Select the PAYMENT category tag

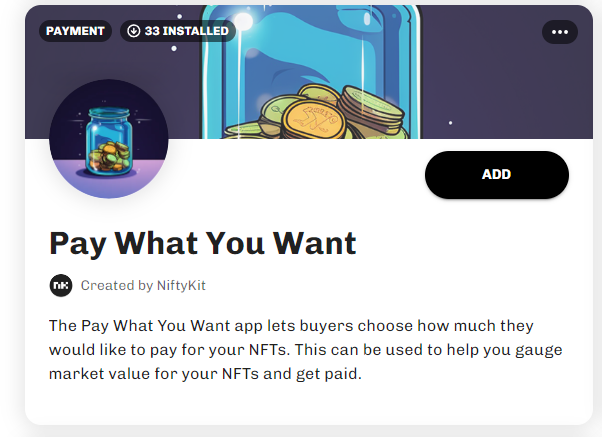75,31
